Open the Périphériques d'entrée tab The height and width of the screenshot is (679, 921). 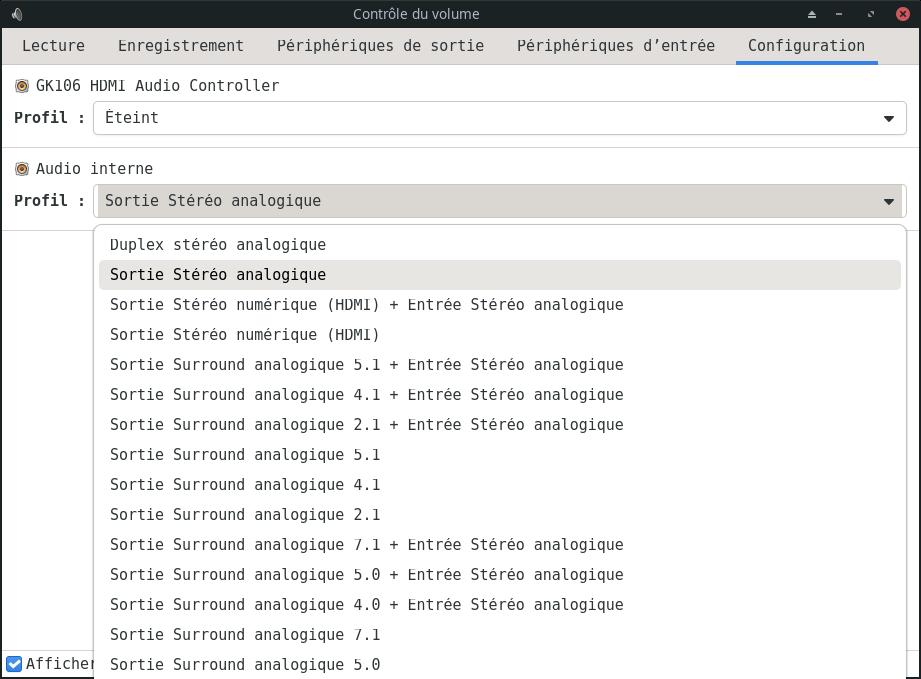pyautogui.click(x=616, y=46)
